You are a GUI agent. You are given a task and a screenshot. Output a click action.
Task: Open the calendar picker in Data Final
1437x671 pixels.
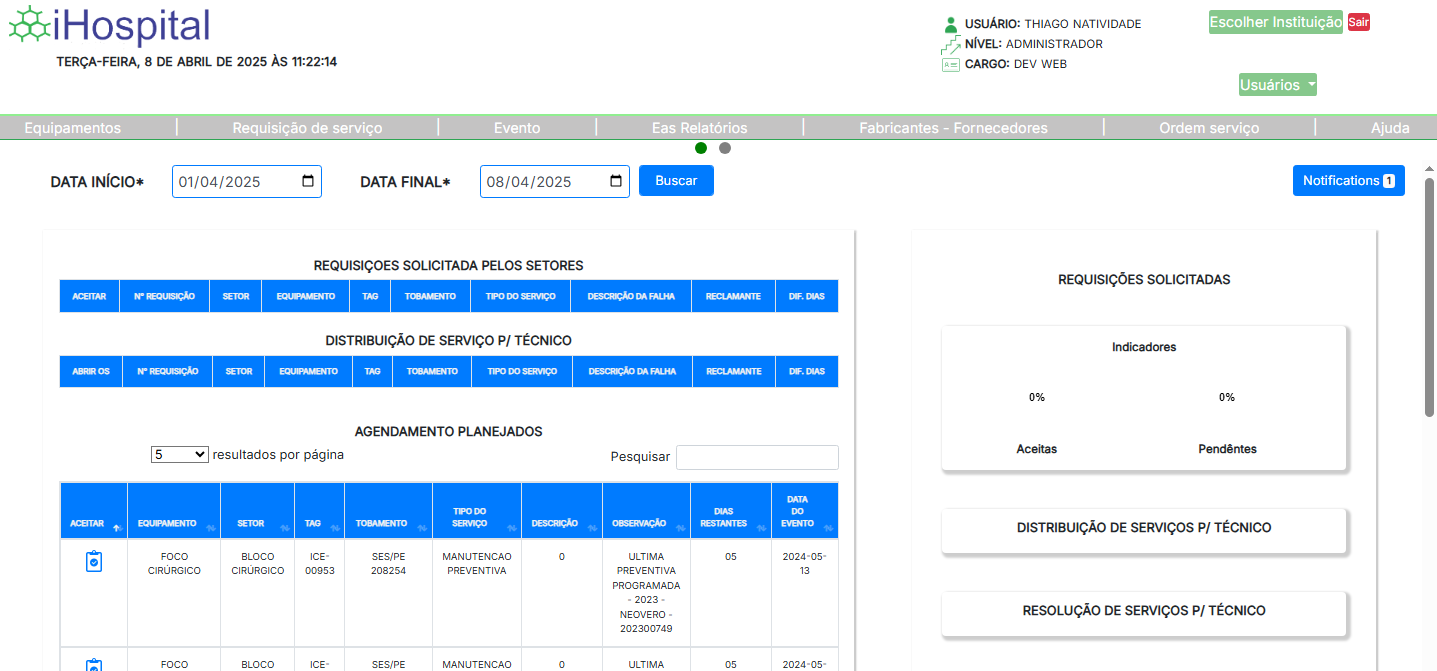coord(616,181)
